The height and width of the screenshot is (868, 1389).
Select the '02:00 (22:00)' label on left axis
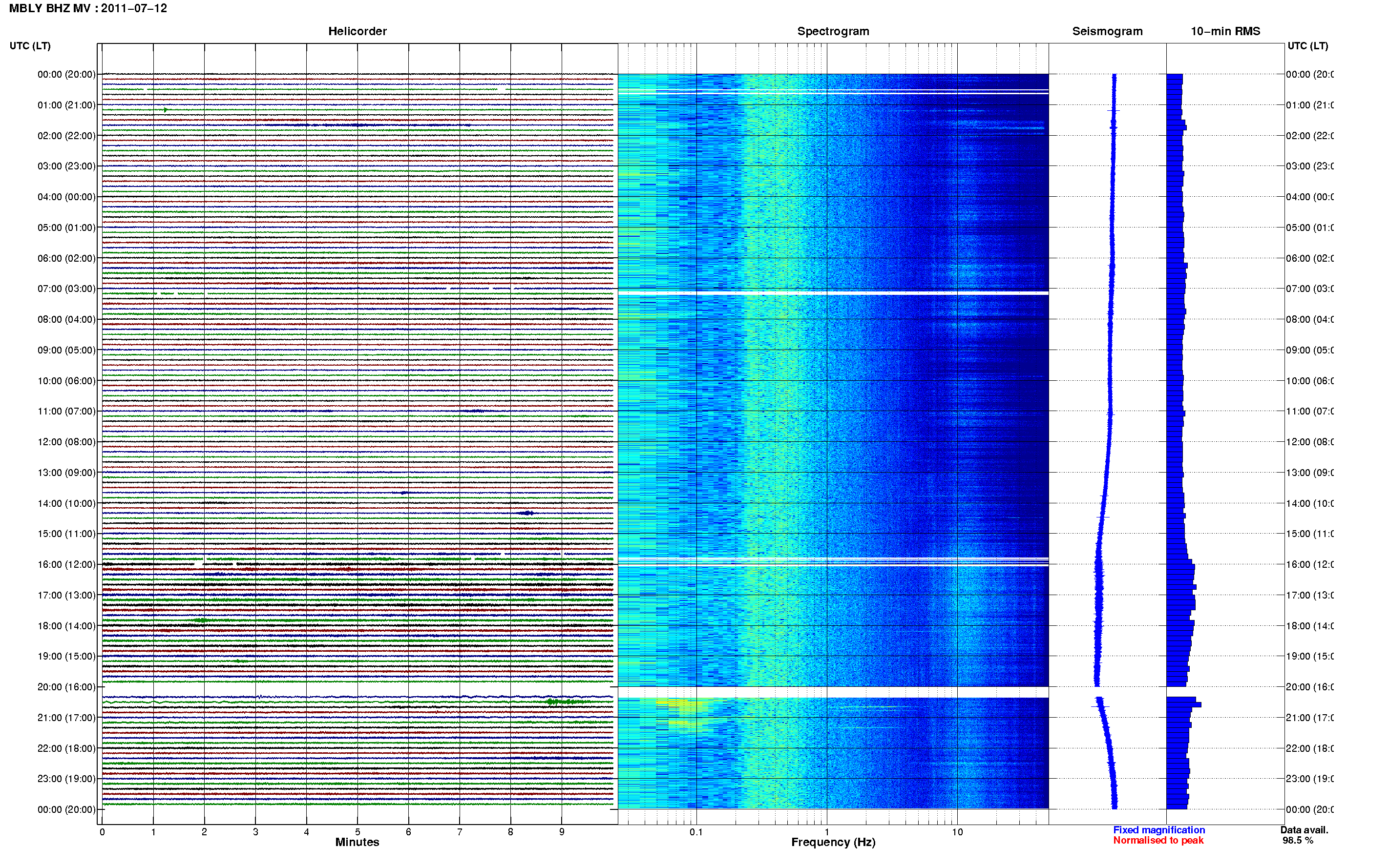[66, 136]
